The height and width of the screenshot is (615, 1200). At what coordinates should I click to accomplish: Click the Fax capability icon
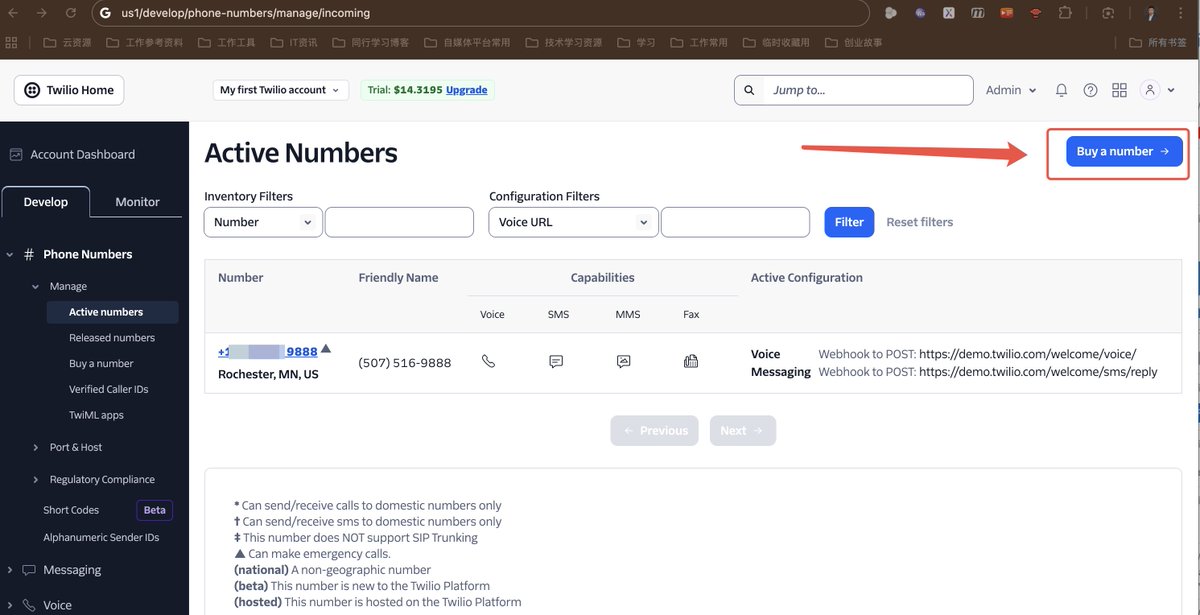[x=690, y=361]
